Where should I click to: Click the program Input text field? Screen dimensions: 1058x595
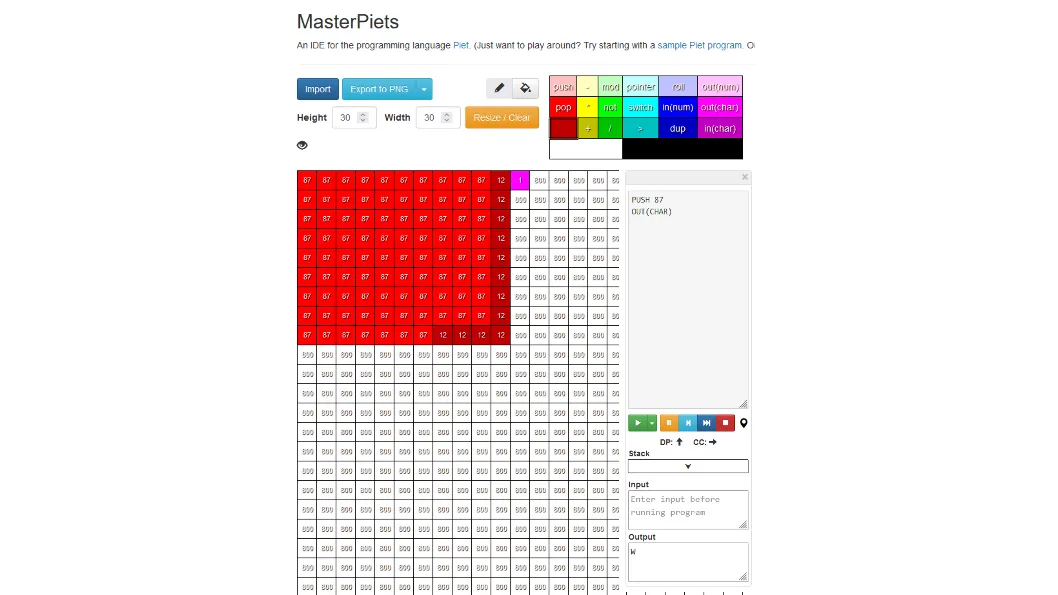click(x=688, y=509)
